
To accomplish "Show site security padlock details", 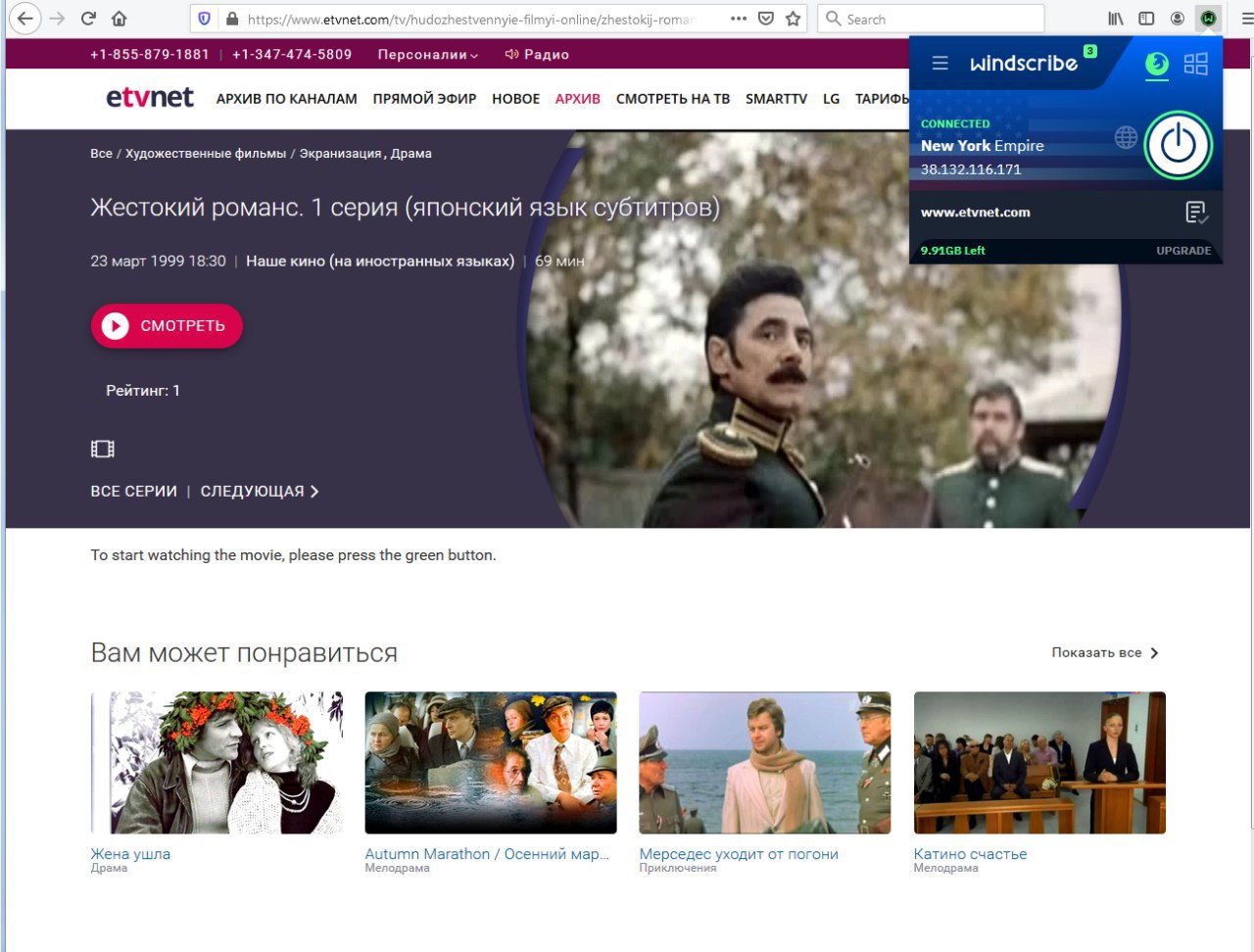I will [x=232, y=19].
